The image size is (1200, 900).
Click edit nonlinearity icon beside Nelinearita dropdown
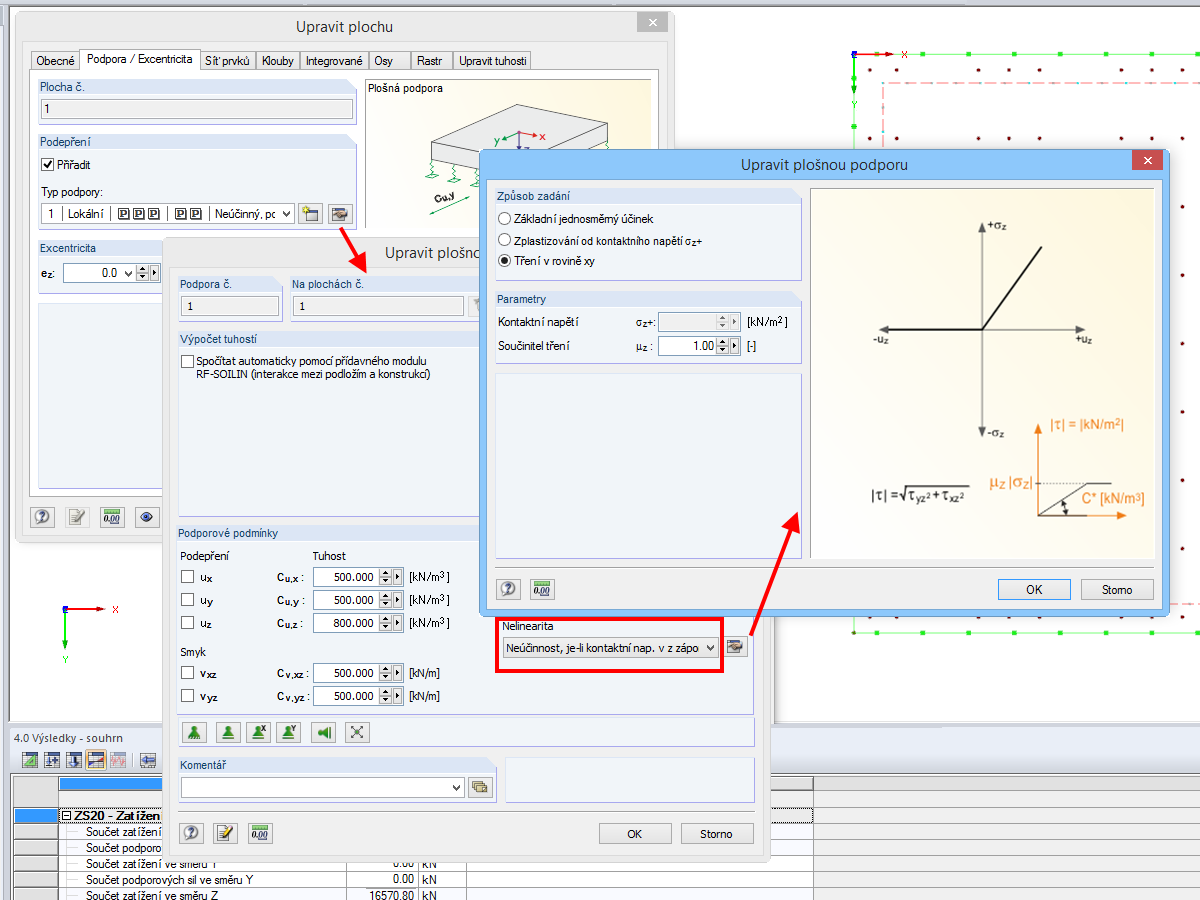tap(737, 648)
